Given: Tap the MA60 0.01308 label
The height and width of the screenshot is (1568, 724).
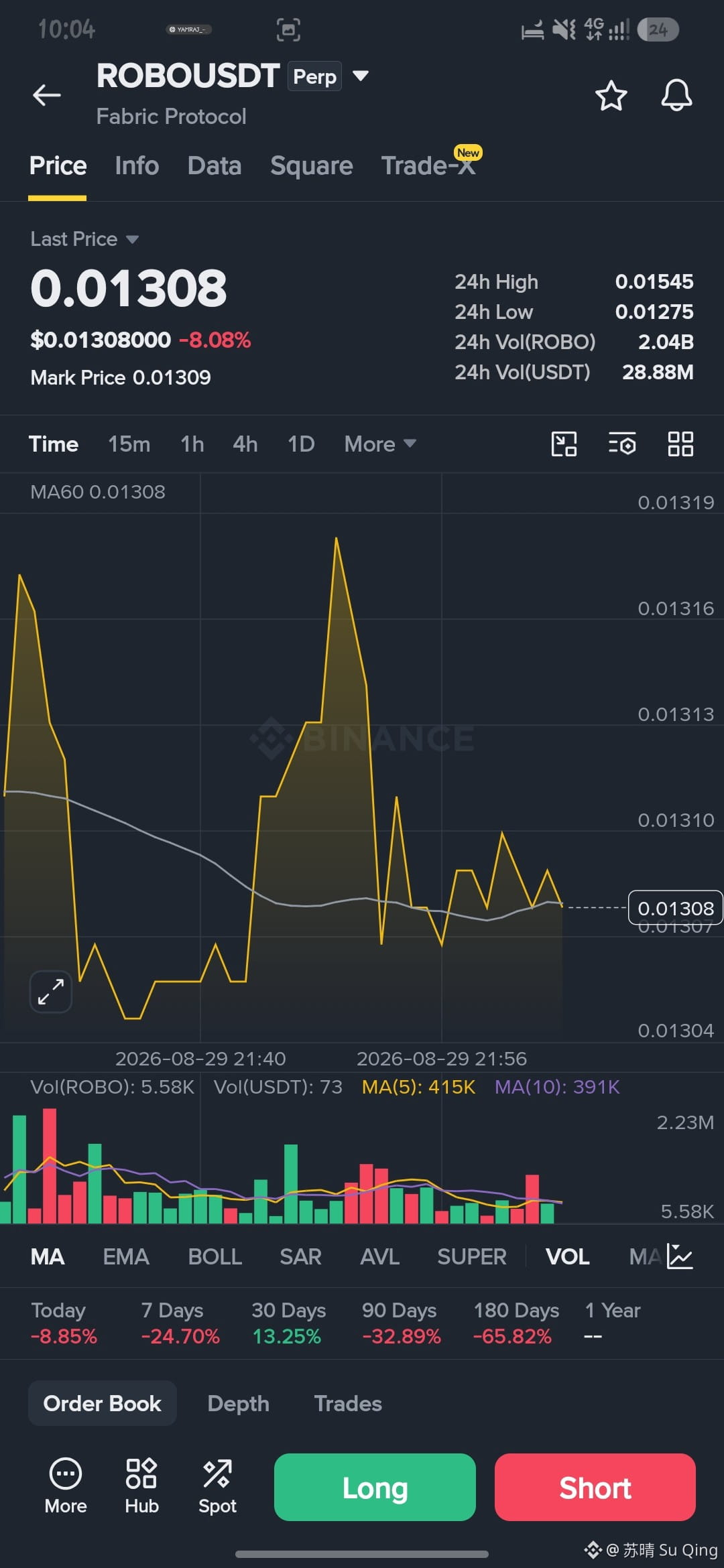Looking at the screenshot, I should pyautogui.click(x=98, y=492).
